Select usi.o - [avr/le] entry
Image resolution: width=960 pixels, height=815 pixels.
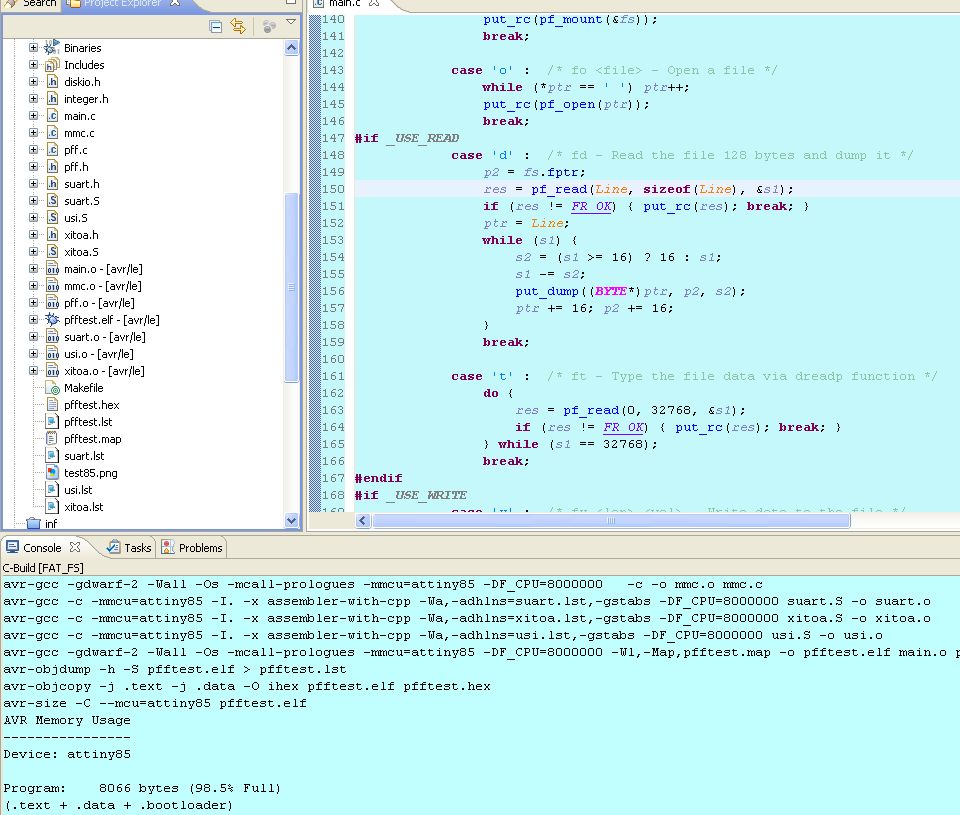(99, 354)
